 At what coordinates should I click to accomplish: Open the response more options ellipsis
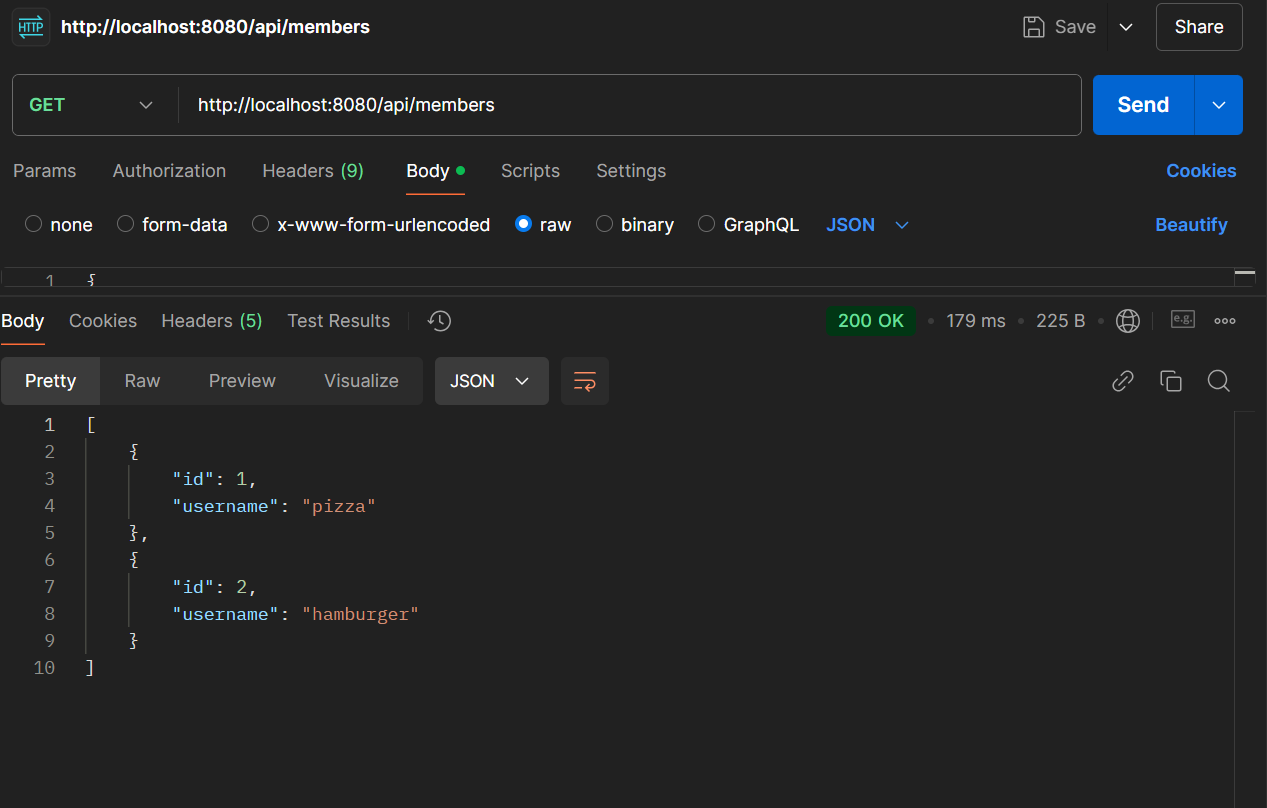pos(1225,321)
